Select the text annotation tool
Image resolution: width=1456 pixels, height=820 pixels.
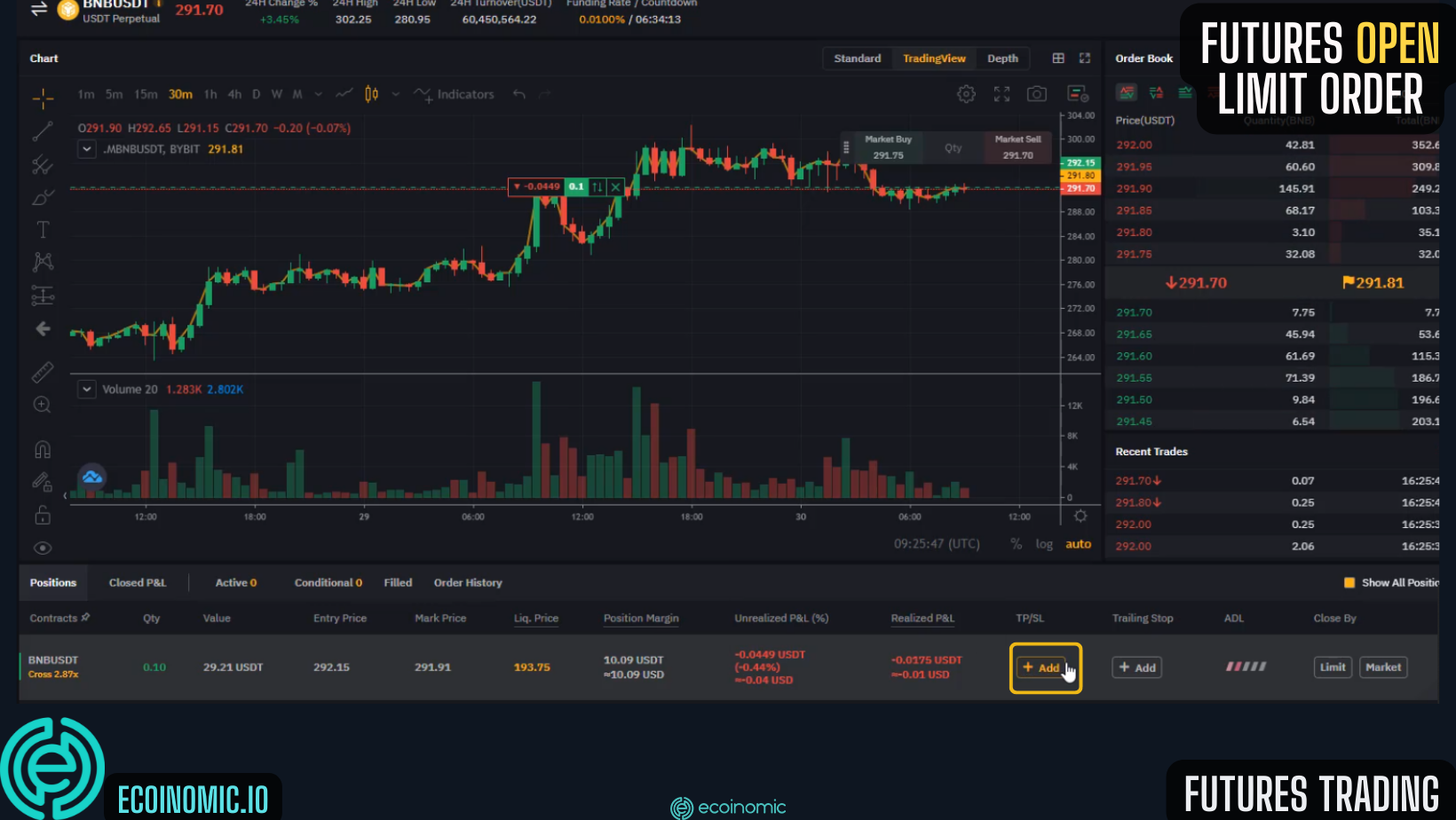pyautogui.click(x=43, y=230)
